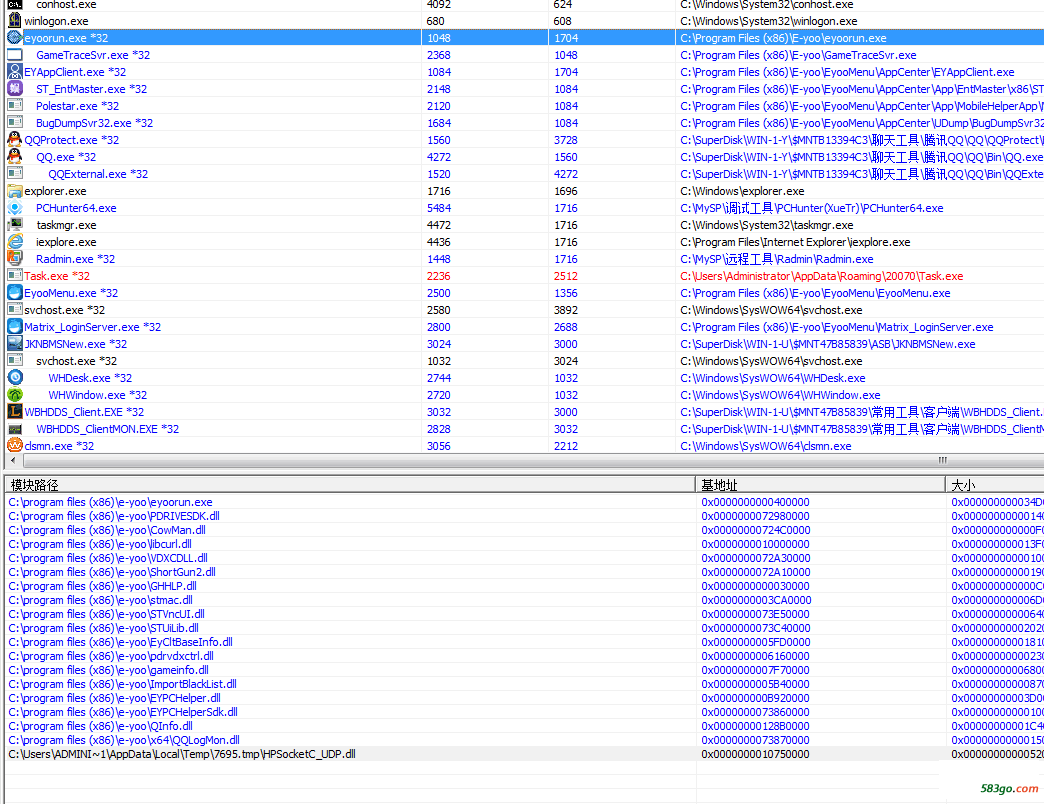Click the Radmin.exe icon
Image resolution: width=1044 pixels, height=804 pixels.
15,259
